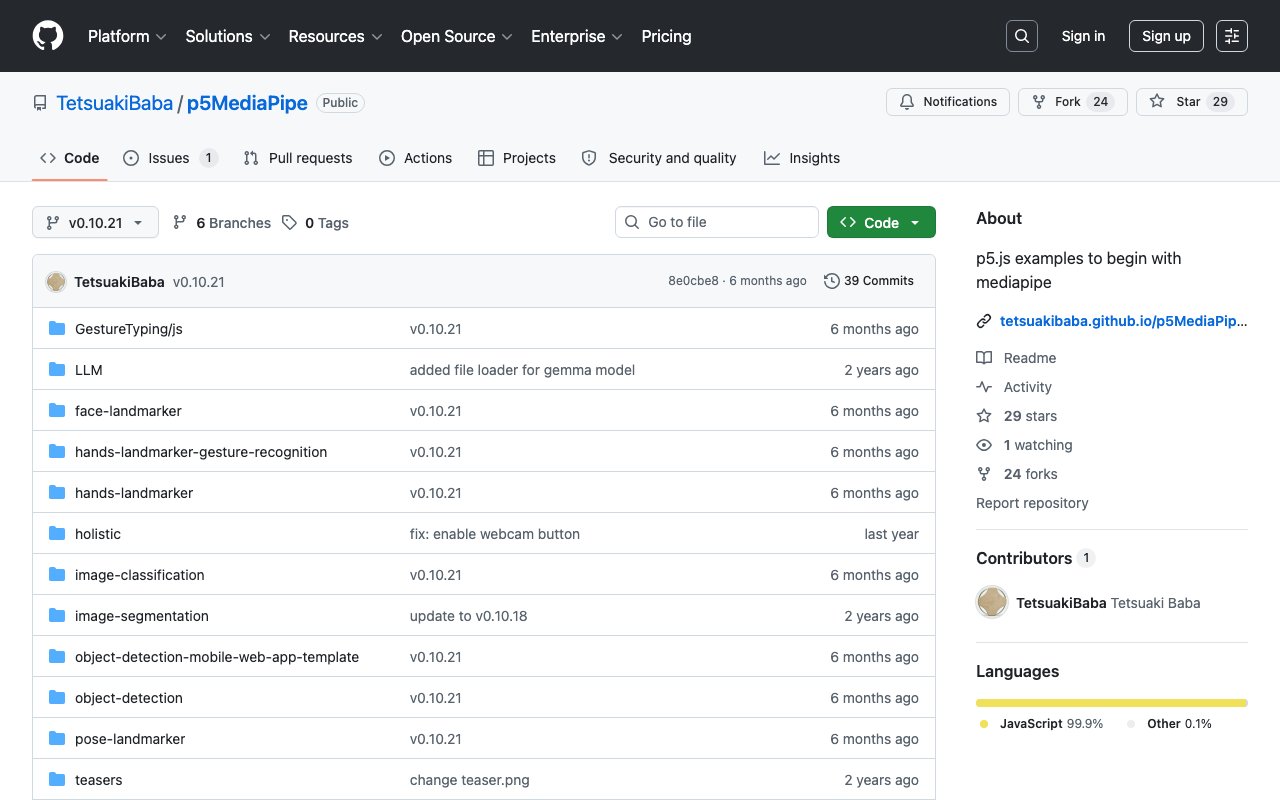
Task: Open the search magnifier icon in header
Action: 1022,36
